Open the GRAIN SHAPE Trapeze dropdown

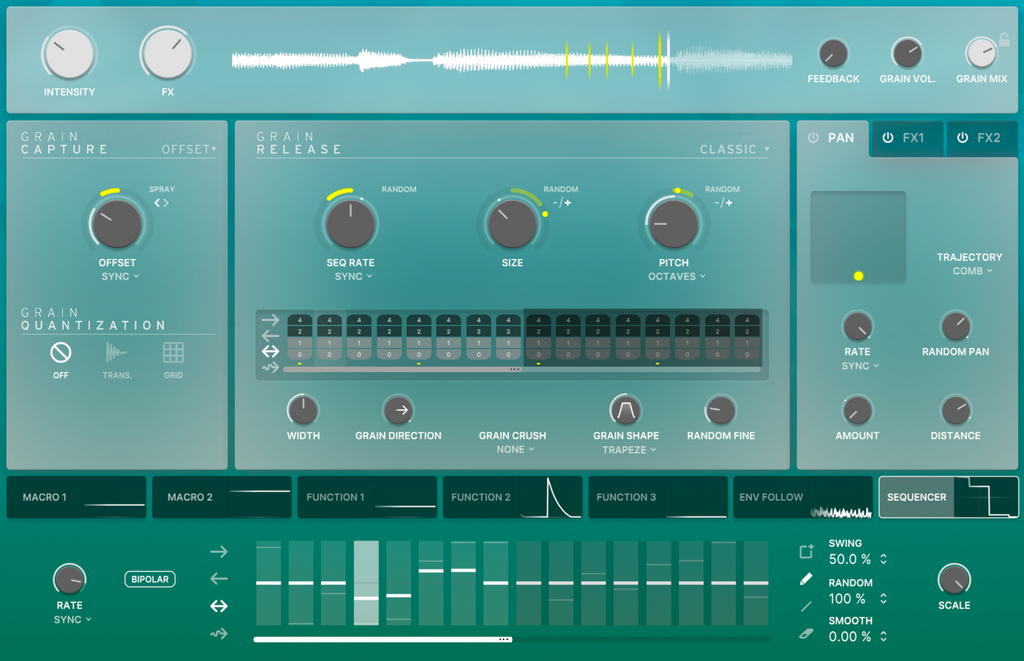point(628,450)
